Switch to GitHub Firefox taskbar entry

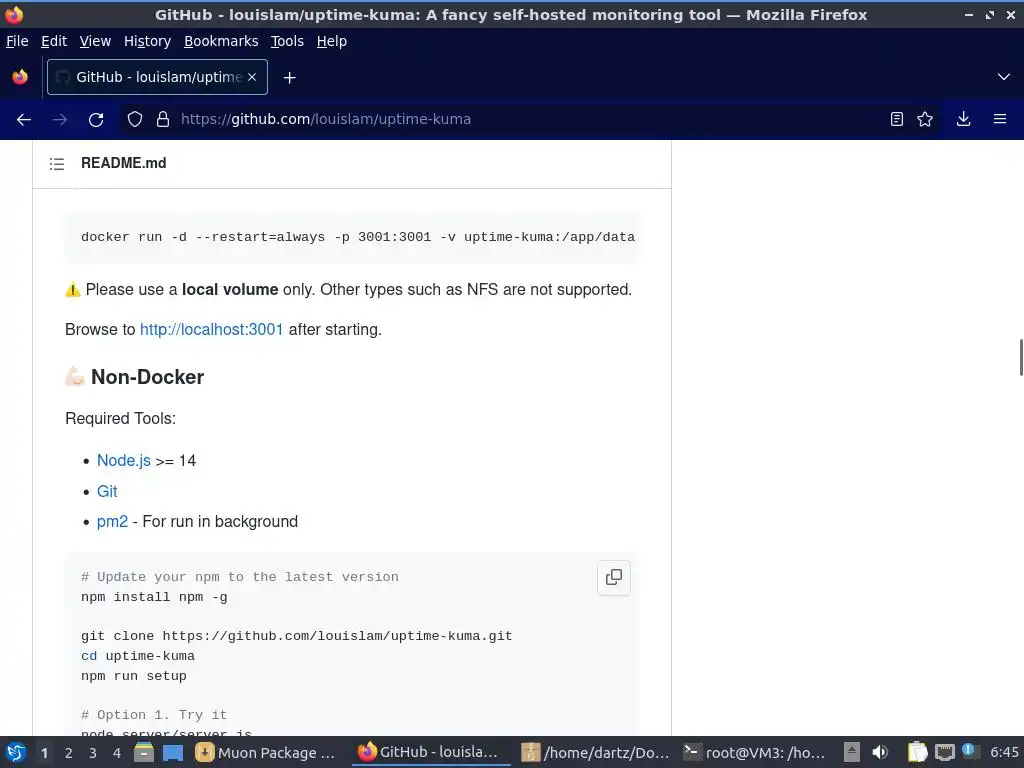[x=431, y=753]
